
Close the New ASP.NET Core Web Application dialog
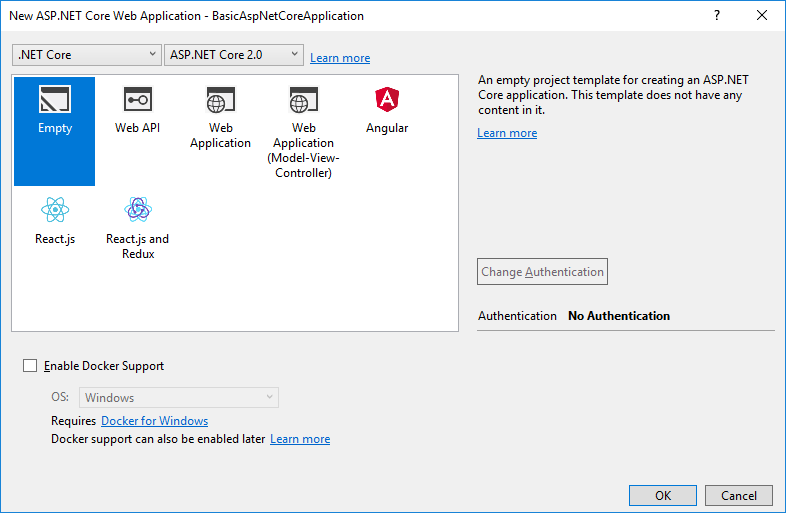762,15
